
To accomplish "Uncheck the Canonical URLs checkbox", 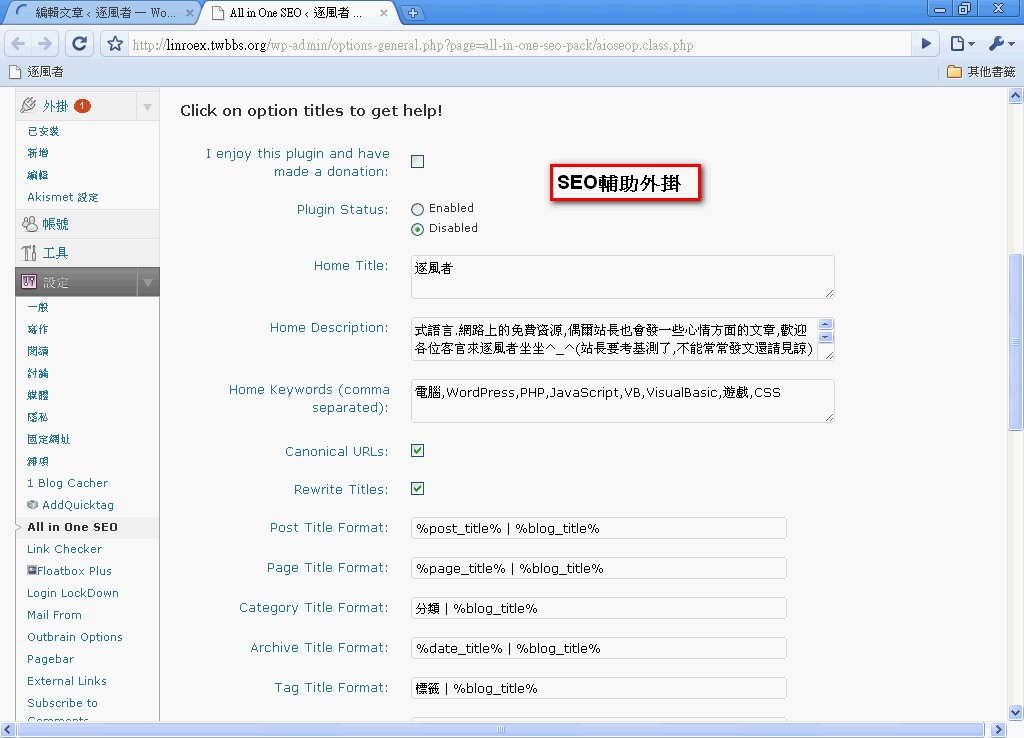I will 417,451.
